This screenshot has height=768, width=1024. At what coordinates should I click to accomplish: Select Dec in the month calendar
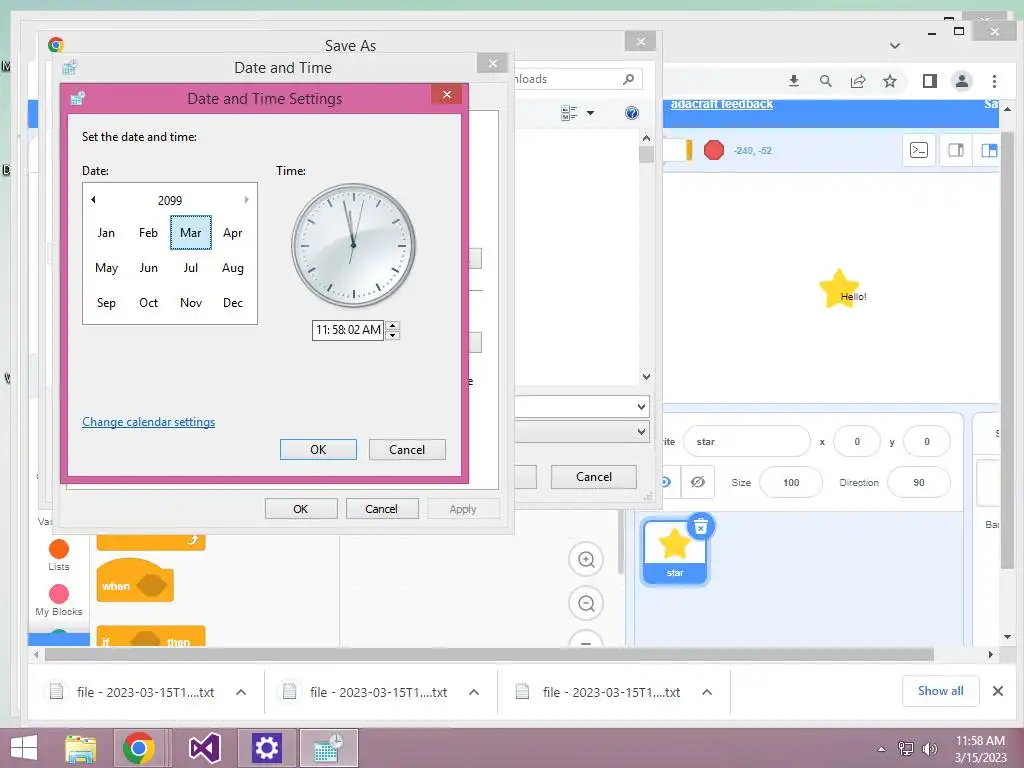tap(232, 303)
